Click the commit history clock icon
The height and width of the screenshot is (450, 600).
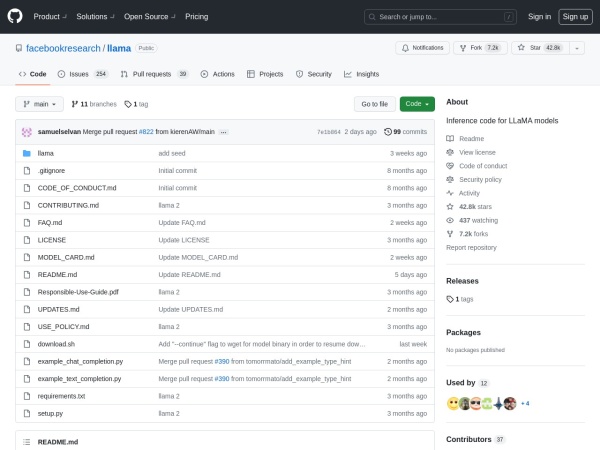point(388,131)
